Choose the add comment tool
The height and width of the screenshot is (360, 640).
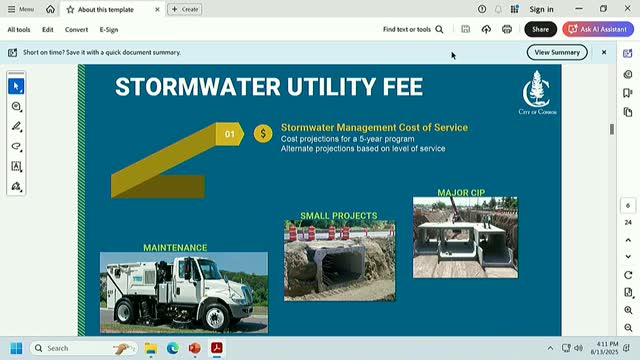point(16,107)
